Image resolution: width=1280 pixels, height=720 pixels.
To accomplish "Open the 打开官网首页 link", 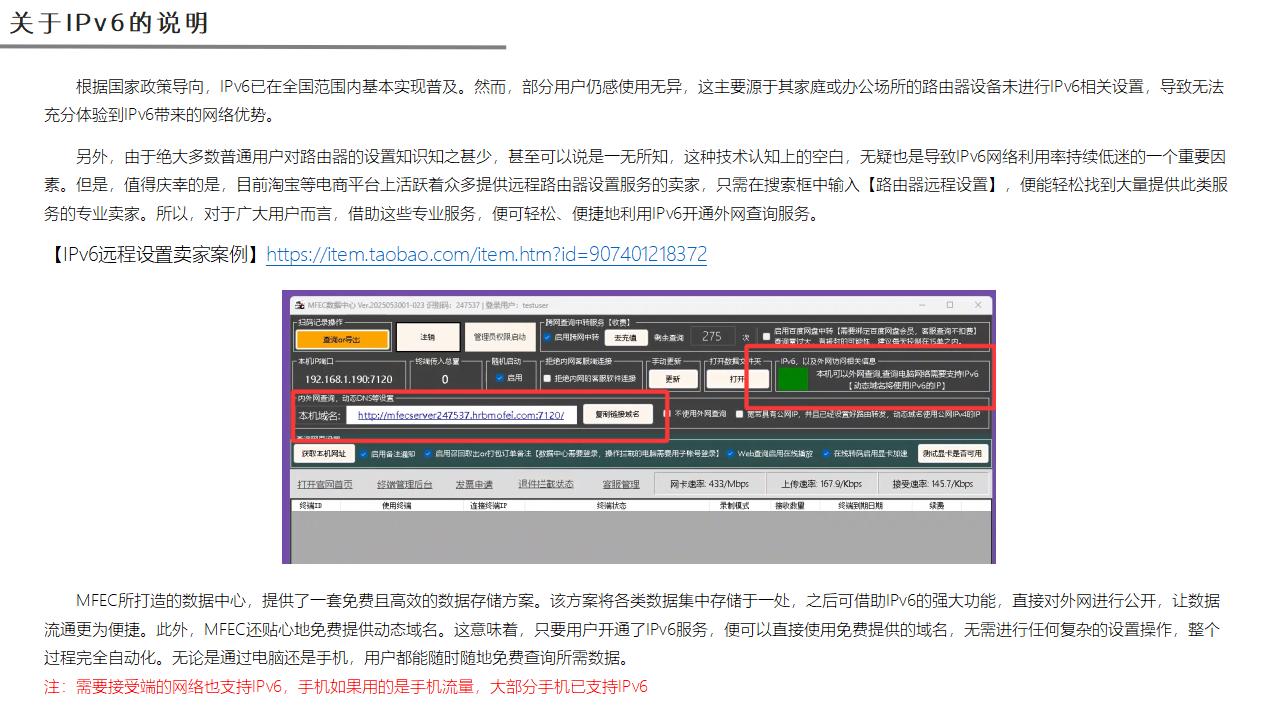I will click(325, 484).
